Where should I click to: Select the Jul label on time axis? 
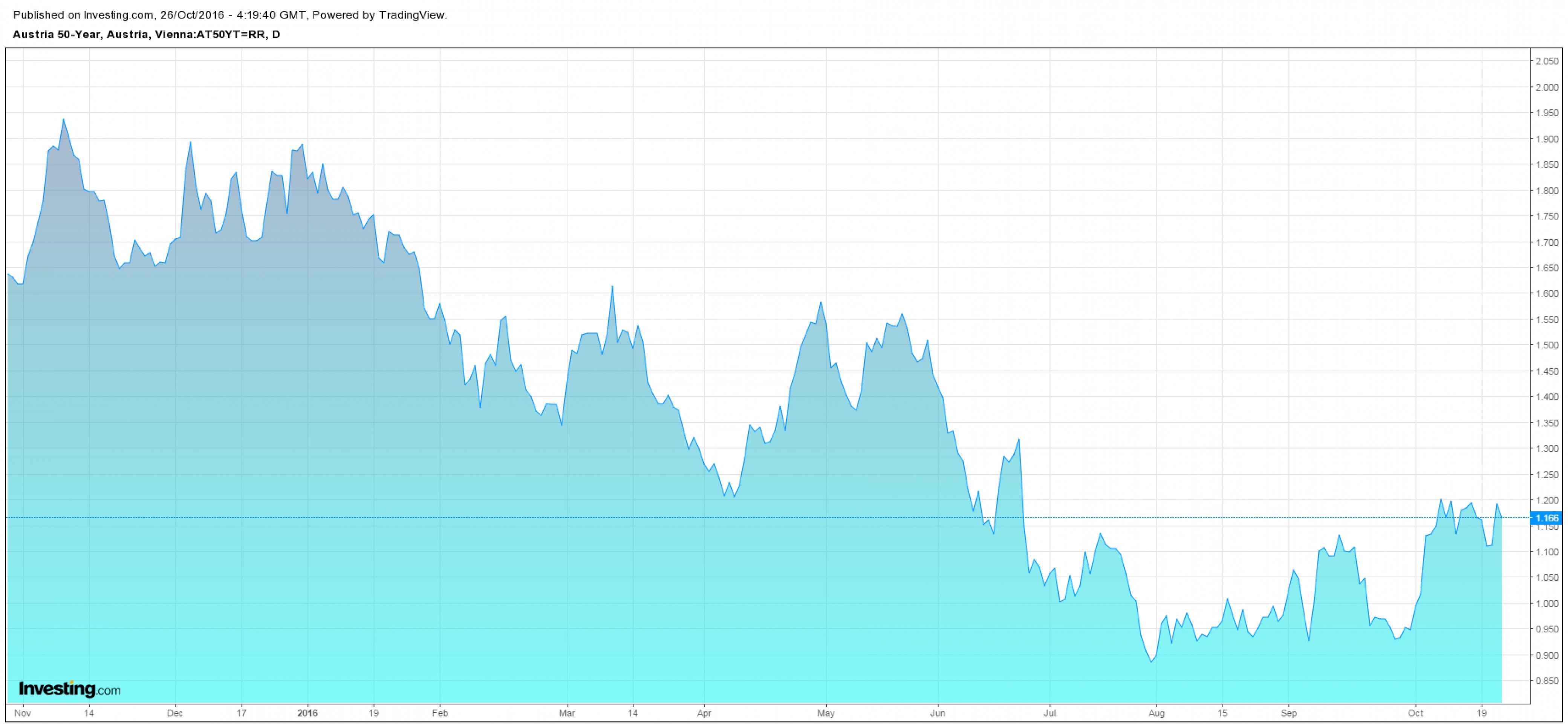tap(1049, 713)
